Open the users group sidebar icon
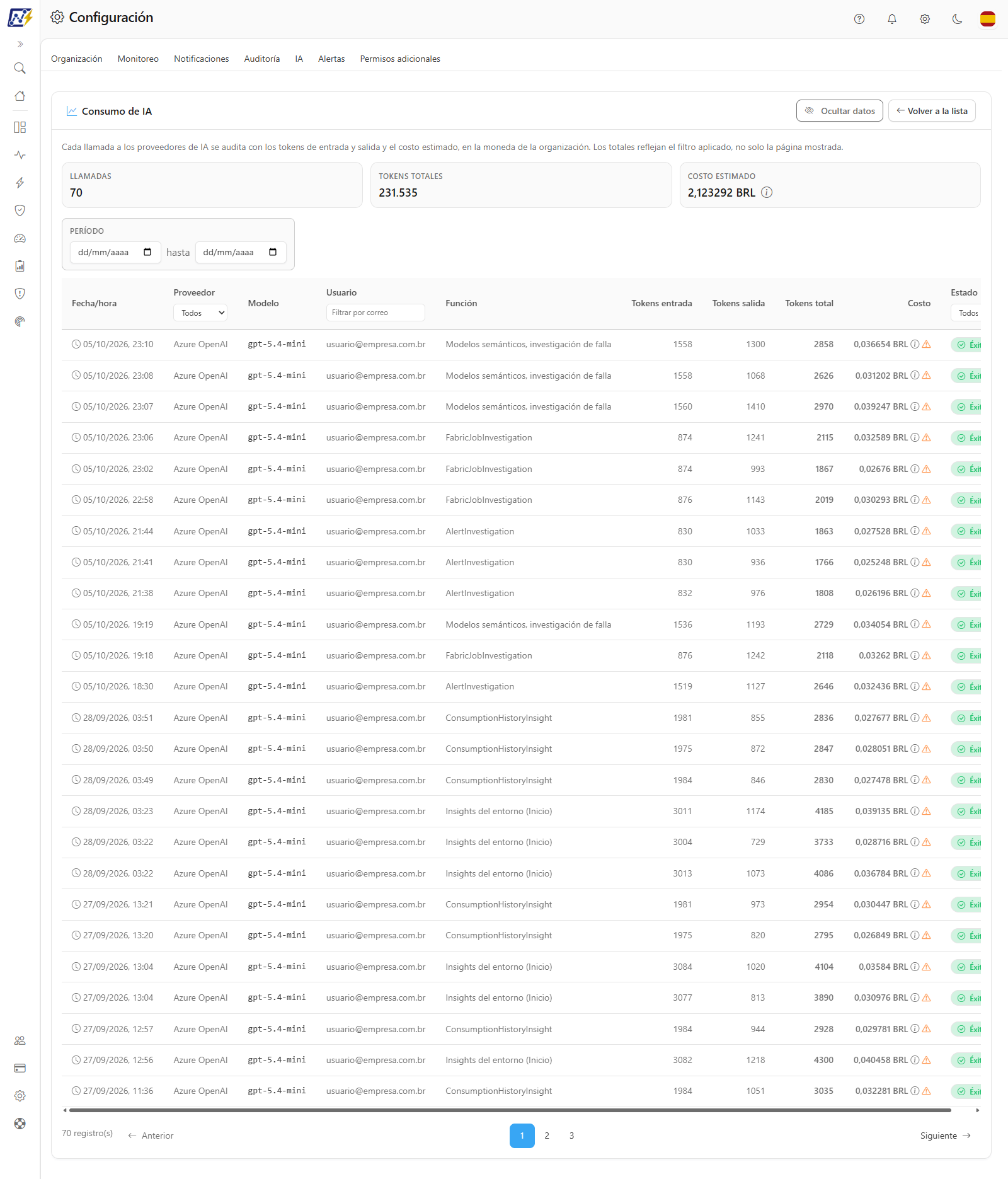1008x1179 pixels. tap(20, 1040)
